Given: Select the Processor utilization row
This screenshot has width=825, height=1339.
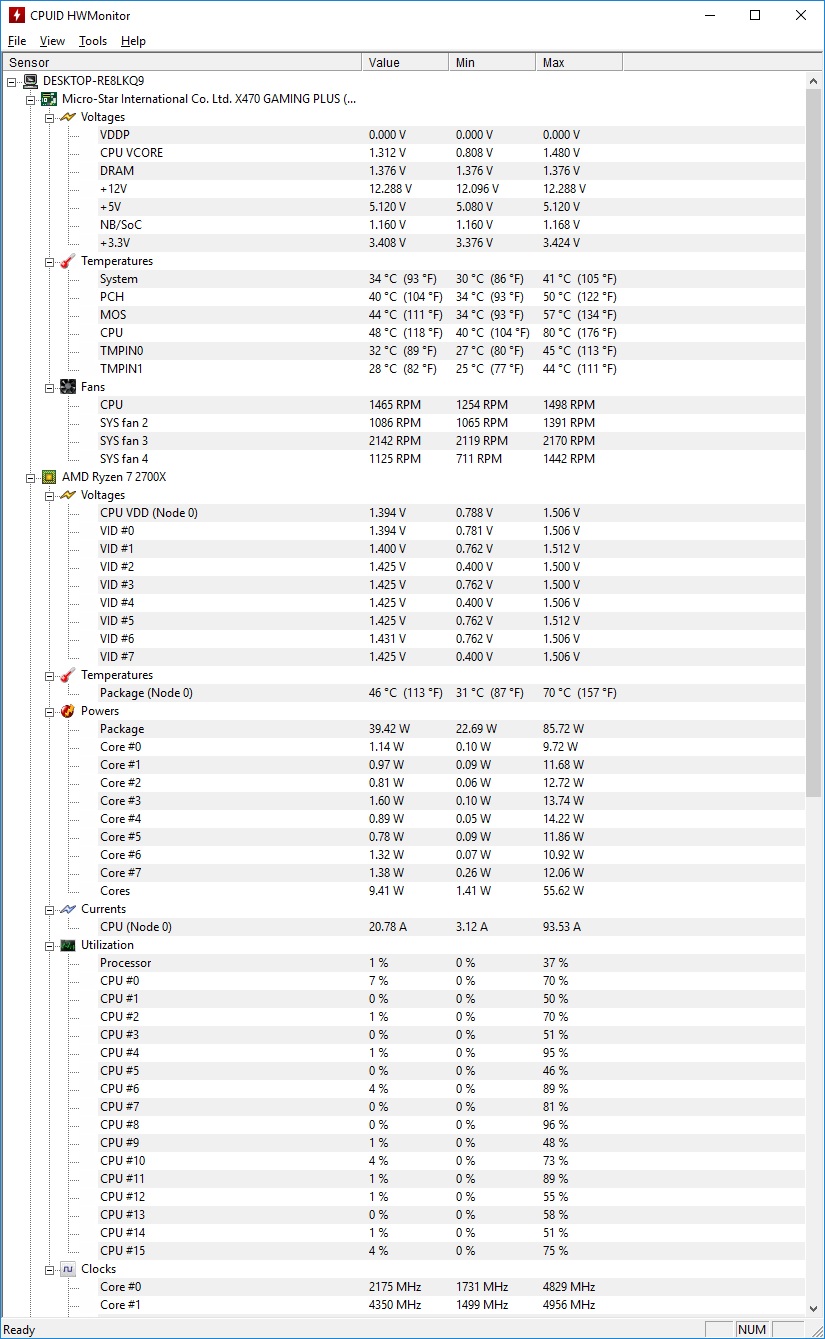Looking at the screenshot, I should 403,963.
